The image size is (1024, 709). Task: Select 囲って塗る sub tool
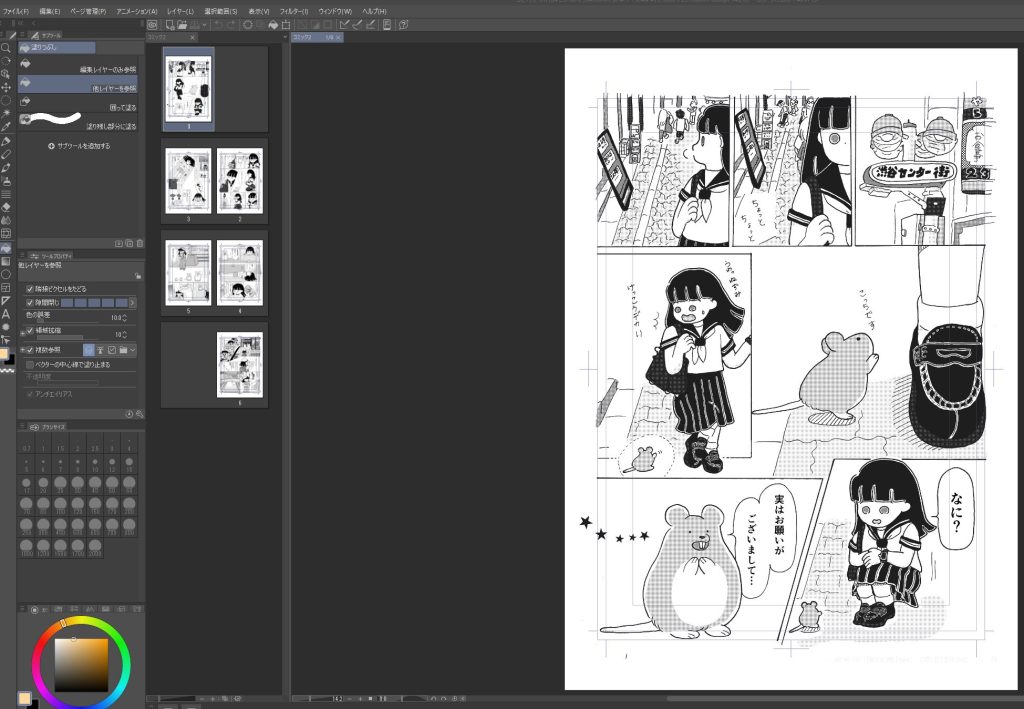[x=80, y=107]
